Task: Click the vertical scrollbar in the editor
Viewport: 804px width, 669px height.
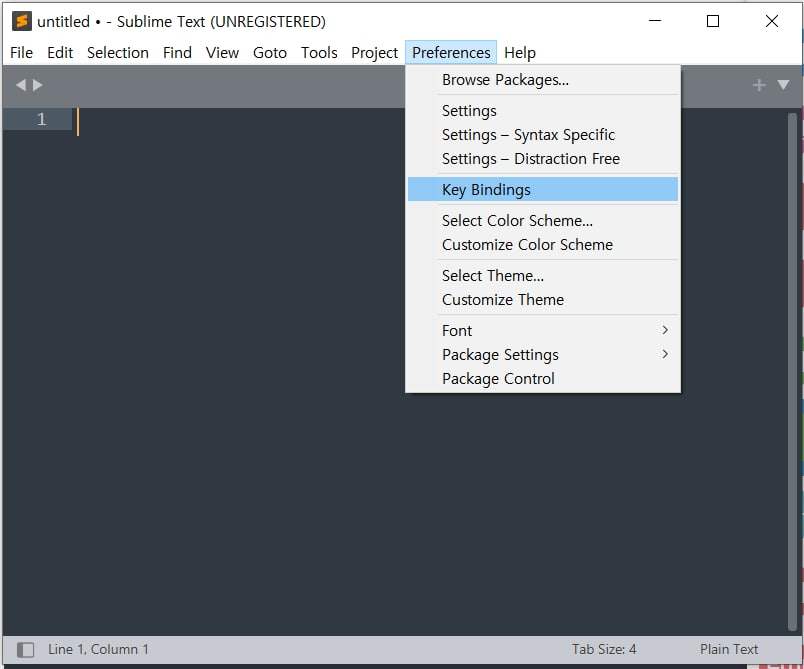Action: pos(792,372)
